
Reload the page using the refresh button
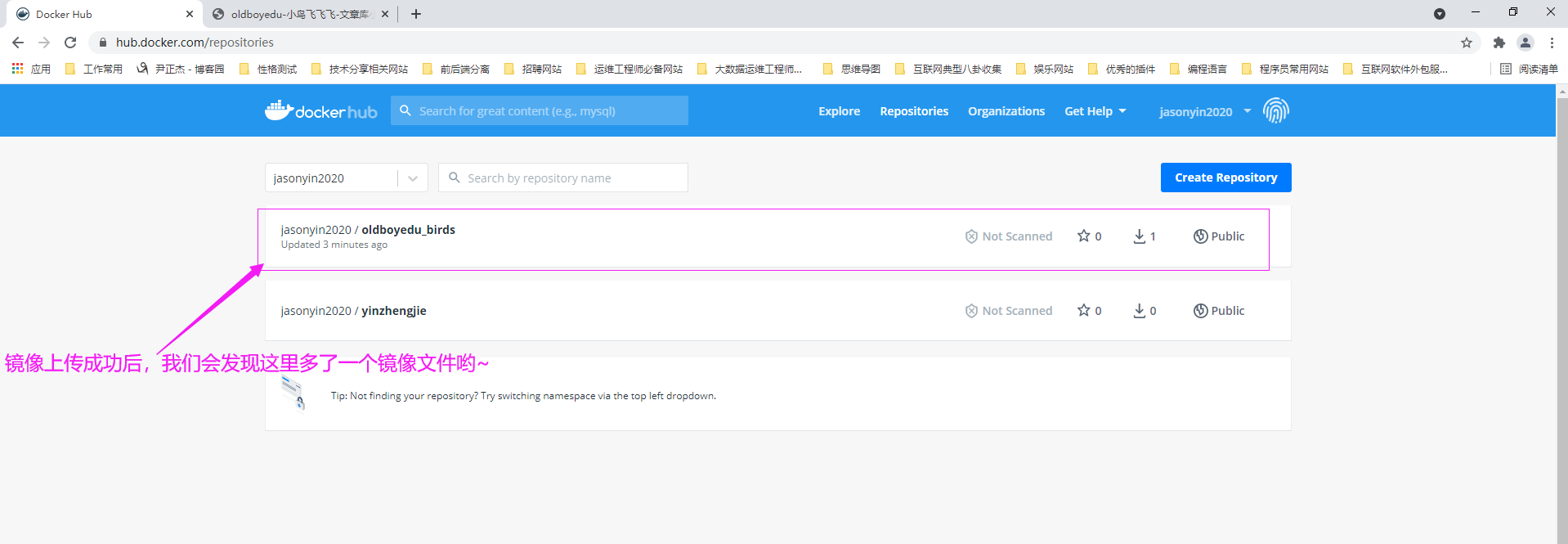70,43
